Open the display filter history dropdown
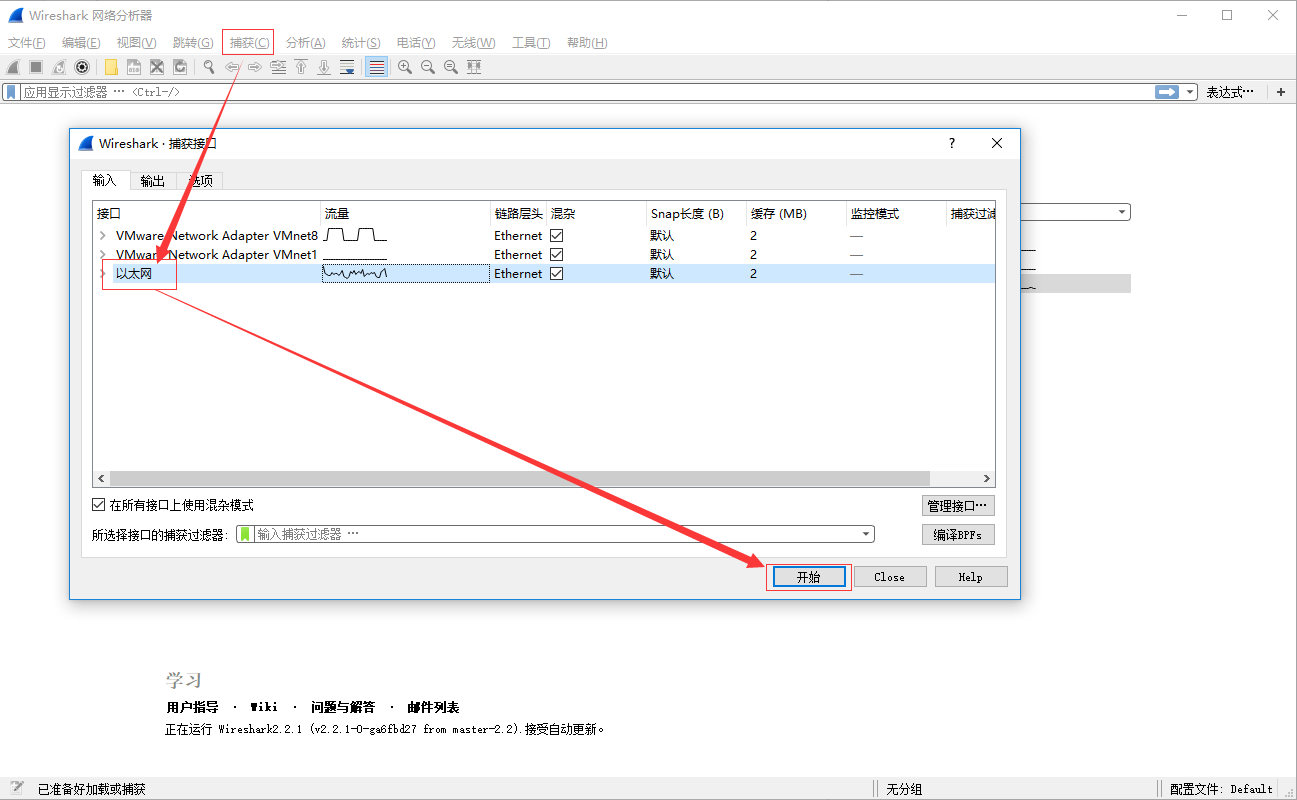This screenshot has width=1297, height=800. (x=1190, y=92)
